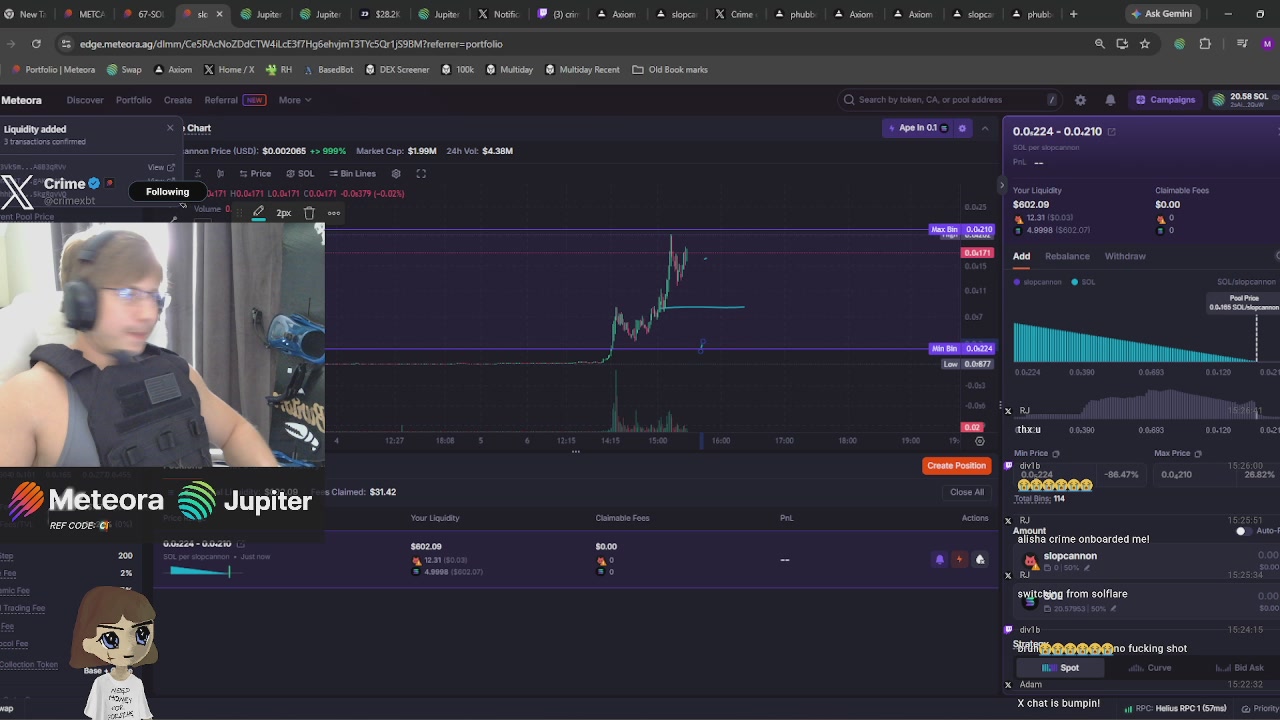1280x720 pixels.
Task: Pick the pencil line color tool
Action: click(x=258, y=213)
